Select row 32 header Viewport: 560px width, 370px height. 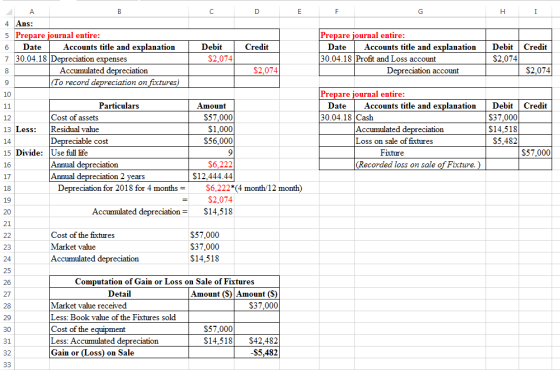pos(7,353)
